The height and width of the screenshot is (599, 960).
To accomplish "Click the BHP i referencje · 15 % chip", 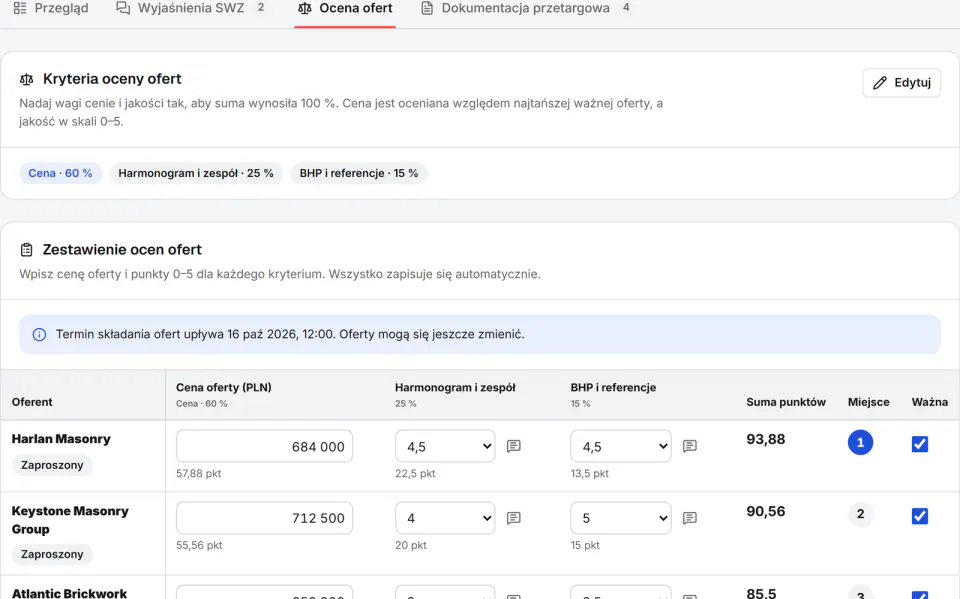I will coord(359,173).
